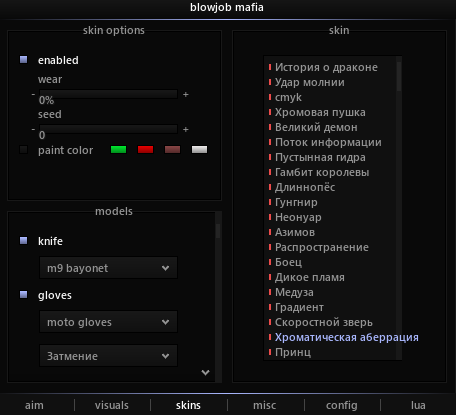Select skin Дикое пламя
456x415 pixels.
[x=310, y=277]
